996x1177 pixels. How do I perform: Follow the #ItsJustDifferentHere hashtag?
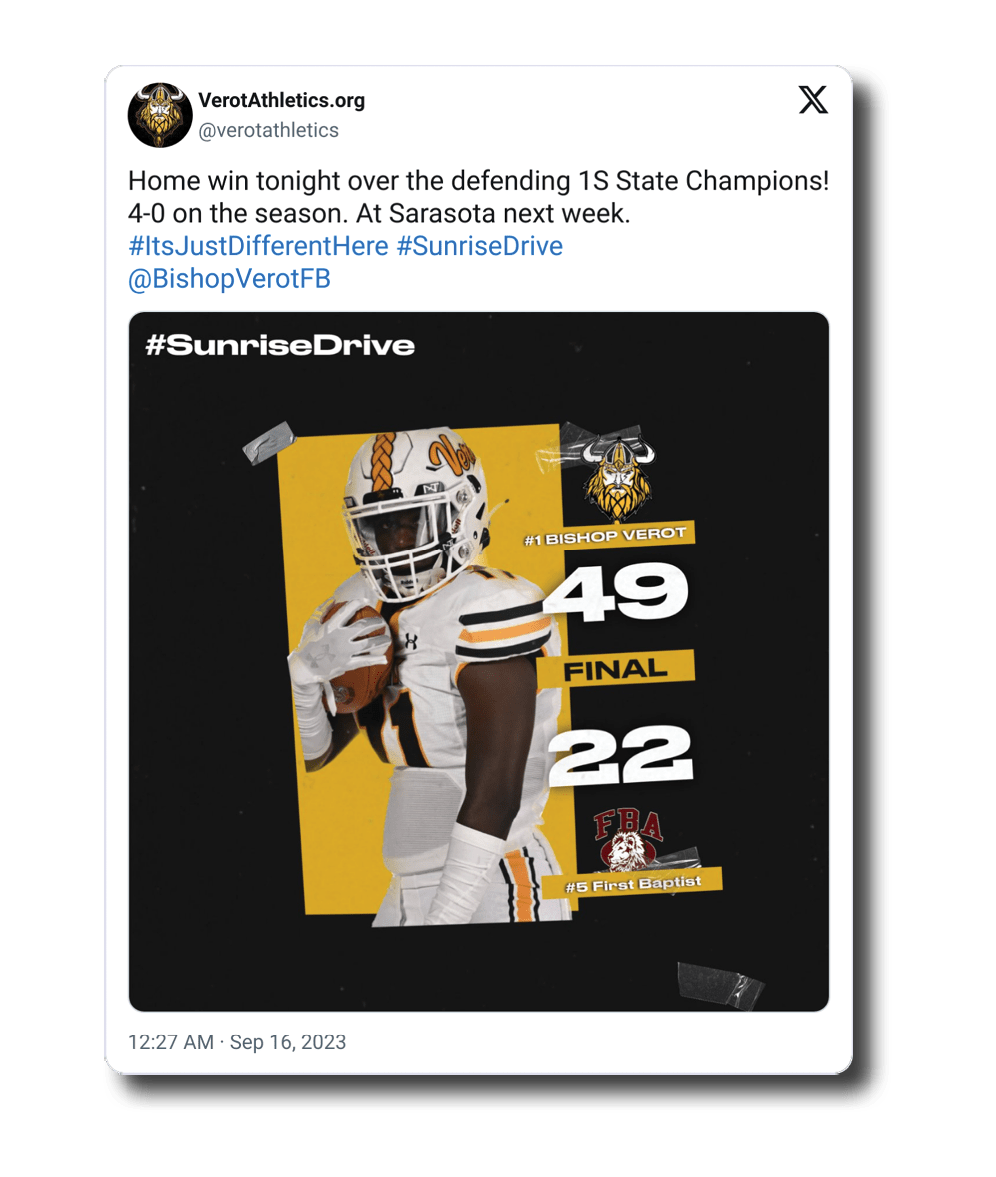tap(258, 246)
